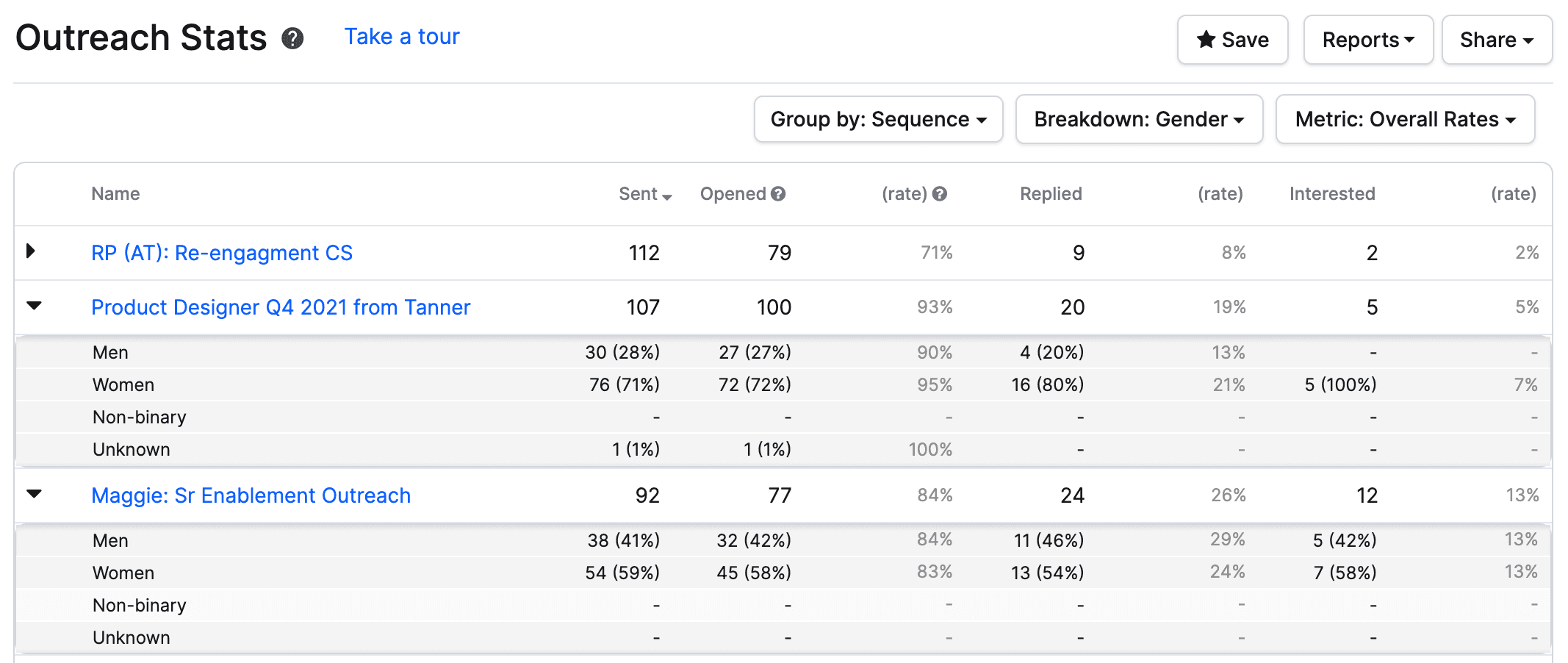Click the Take a tour link
This screenshot has height=663, width=1568.
pyautogui.click(x=401, y=36)
